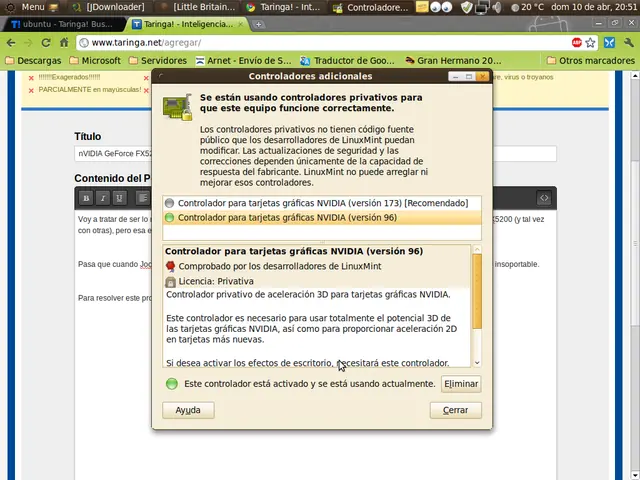Viewport: 640px width, 480px height.
Task: Click the Chrome page scrollbar up arrow
Action: pos(635,76)
